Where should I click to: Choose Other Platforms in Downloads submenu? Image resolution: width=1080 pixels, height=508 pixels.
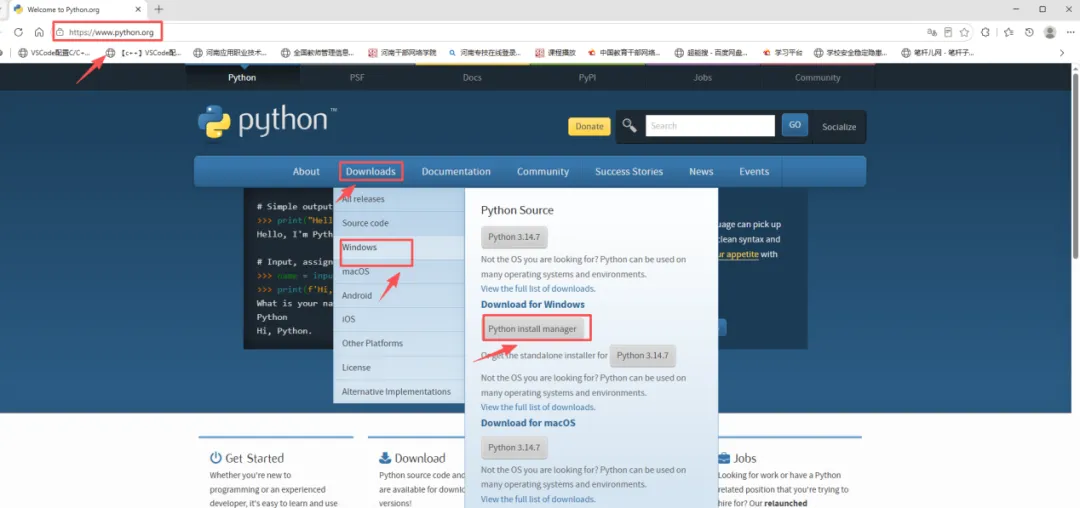pos(399,343)
